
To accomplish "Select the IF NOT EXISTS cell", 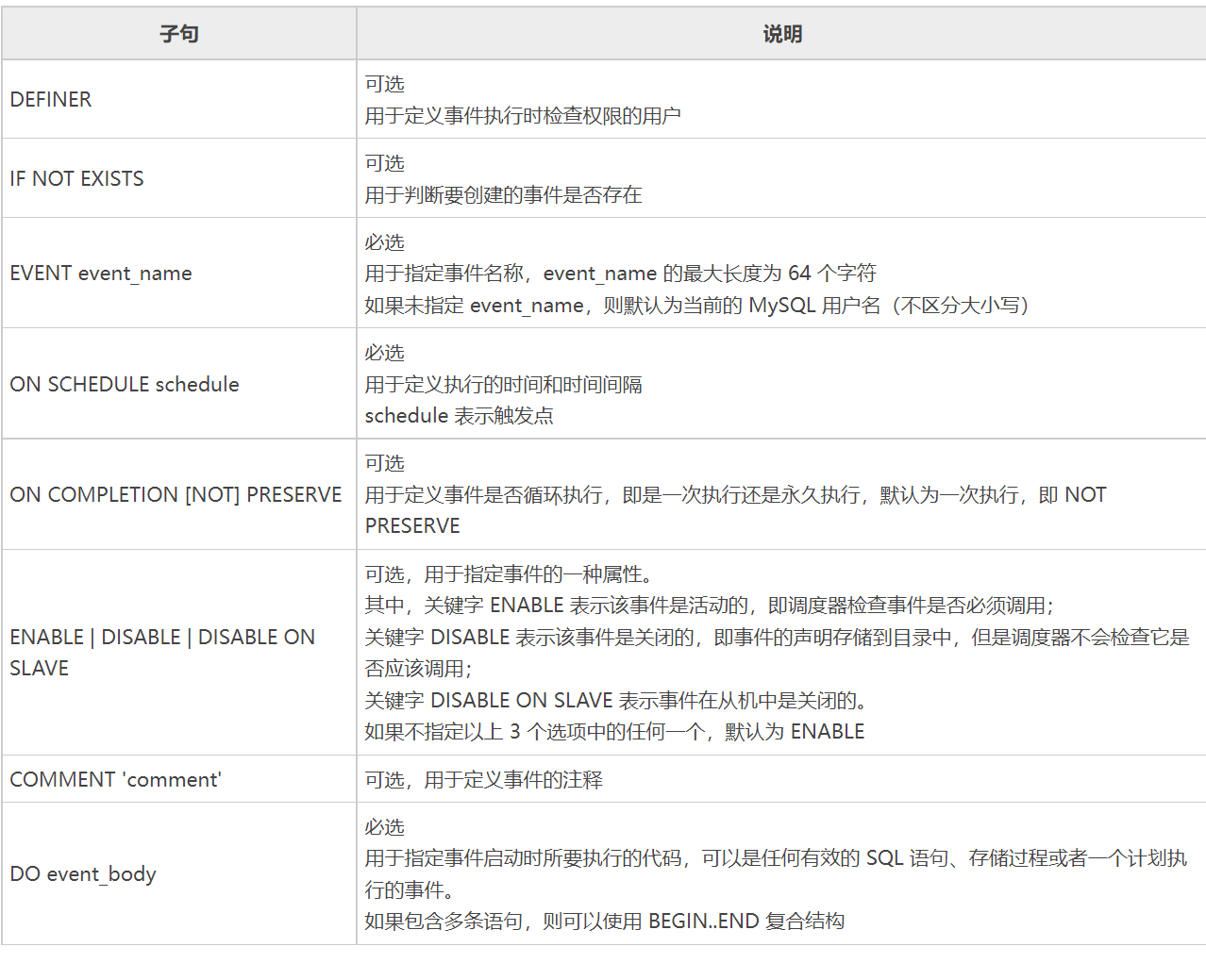I will coord(178,178).
